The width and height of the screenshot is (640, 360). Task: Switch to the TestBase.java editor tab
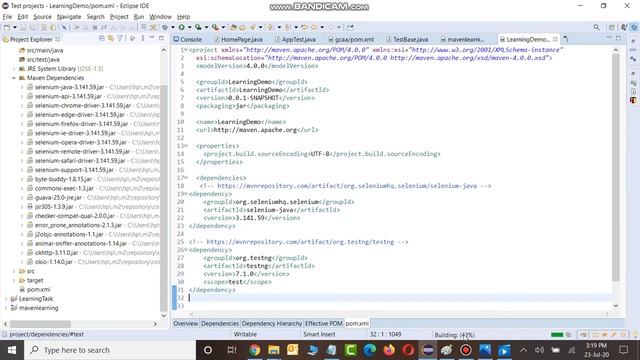(407, 40)
